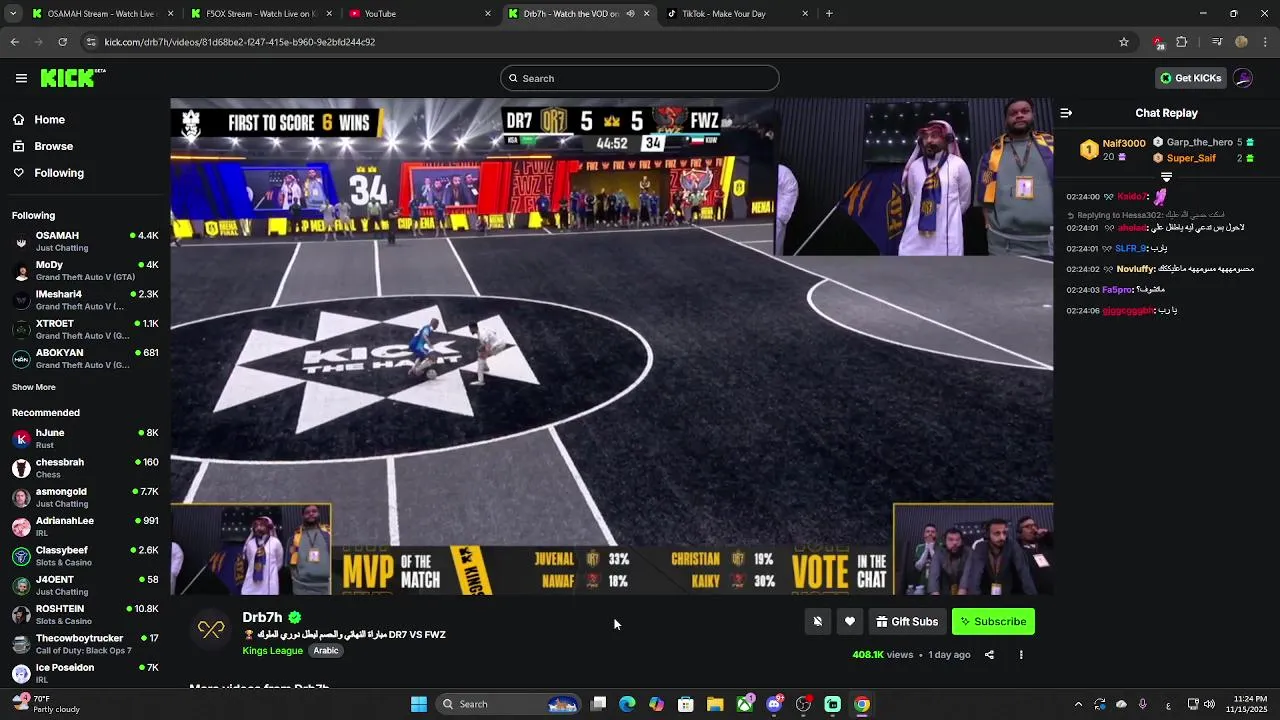Click the Drb7h channel logo avatar
This screenshot has height=720, width=1280.
tap(211, 629)
